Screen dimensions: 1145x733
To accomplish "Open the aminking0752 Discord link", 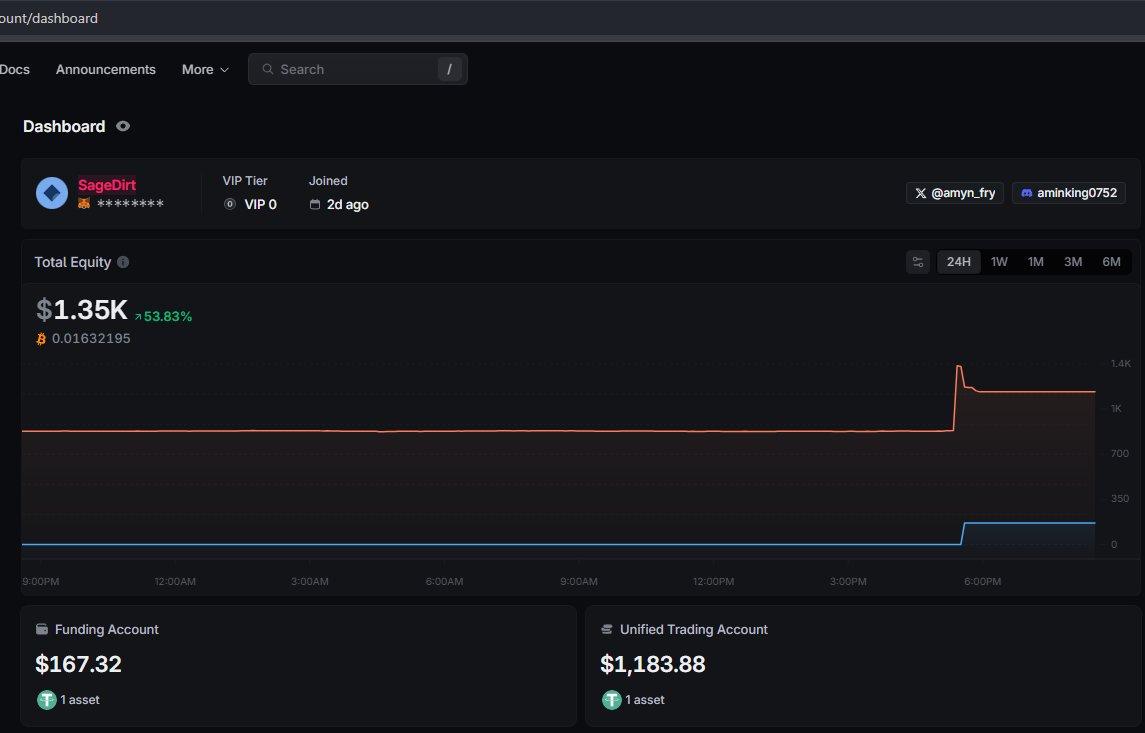I will (x=1069, y=193).
